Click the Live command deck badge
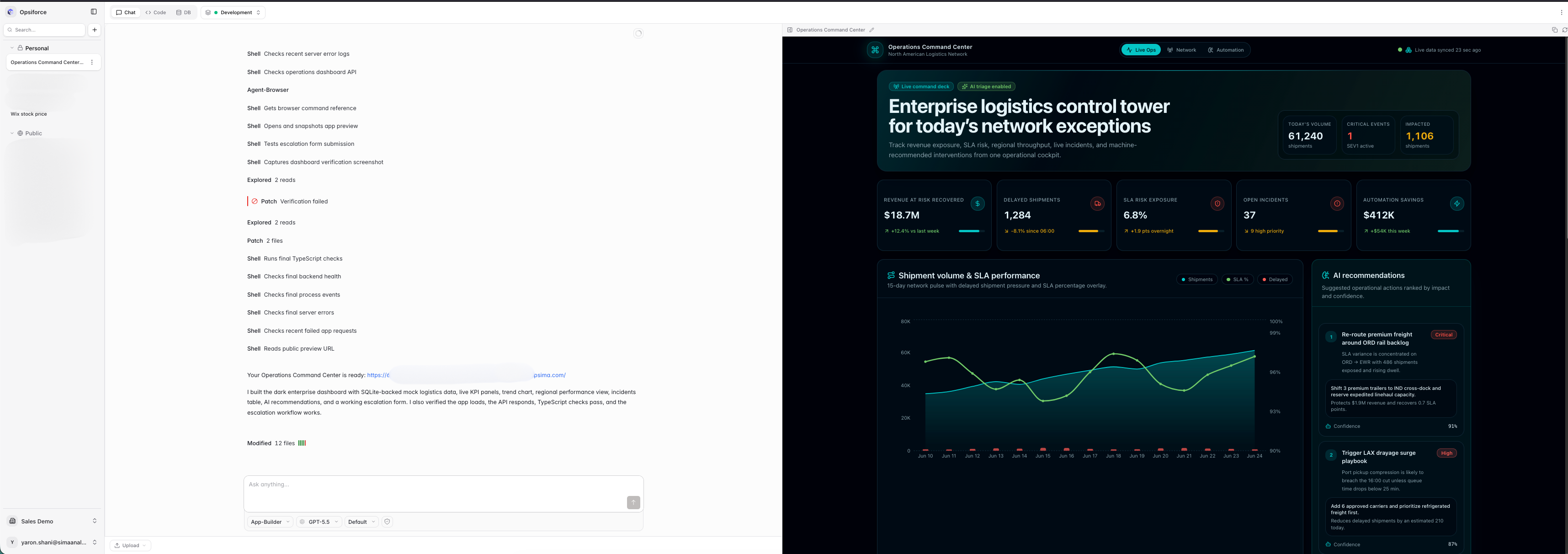The width and height of the screenshot is (1568, 554). pos(921,86)
